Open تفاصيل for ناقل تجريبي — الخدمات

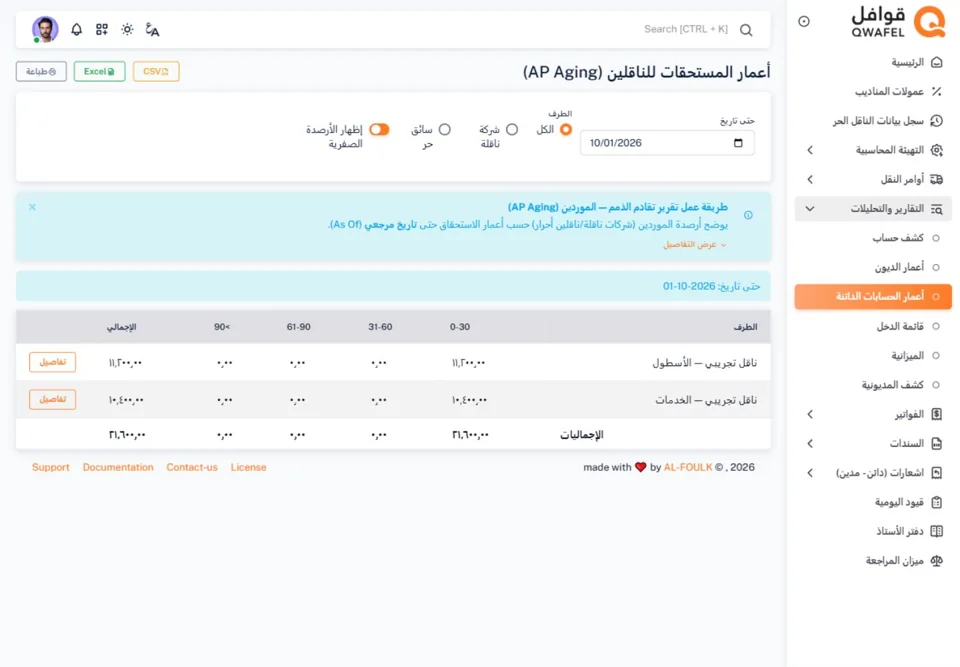point(53,399)
